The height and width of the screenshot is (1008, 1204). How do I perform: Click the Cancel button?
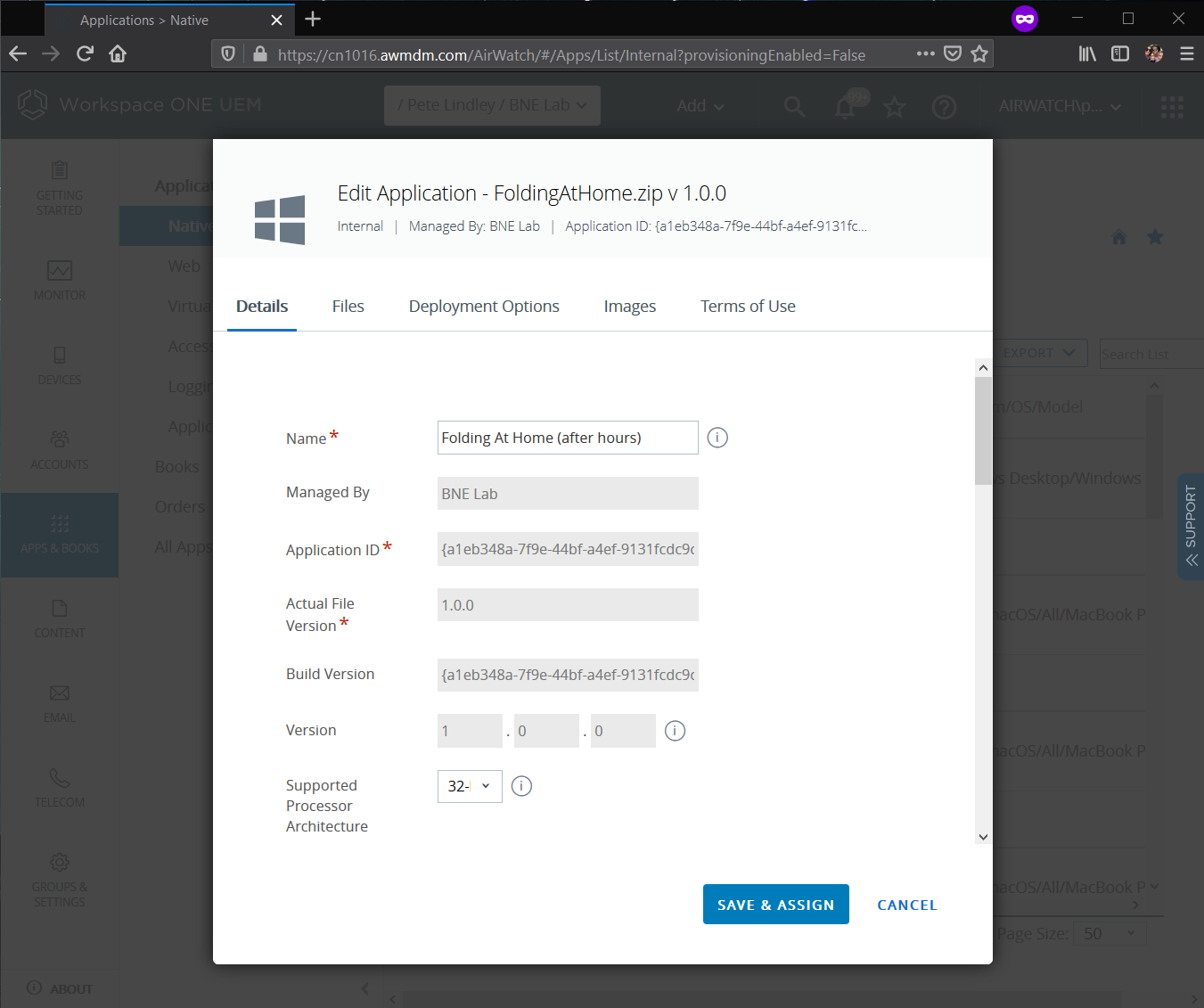[907, 905]
